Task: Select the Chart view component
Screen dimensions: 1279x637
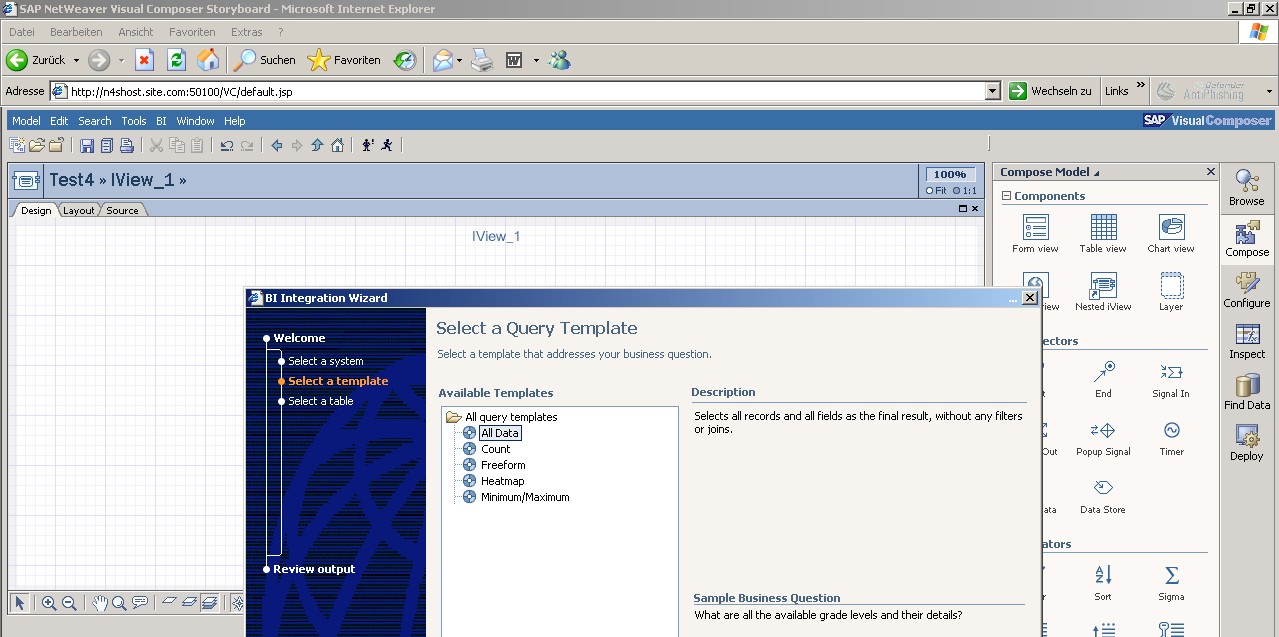Action: pyautogui.click(x=1171, y=228)
